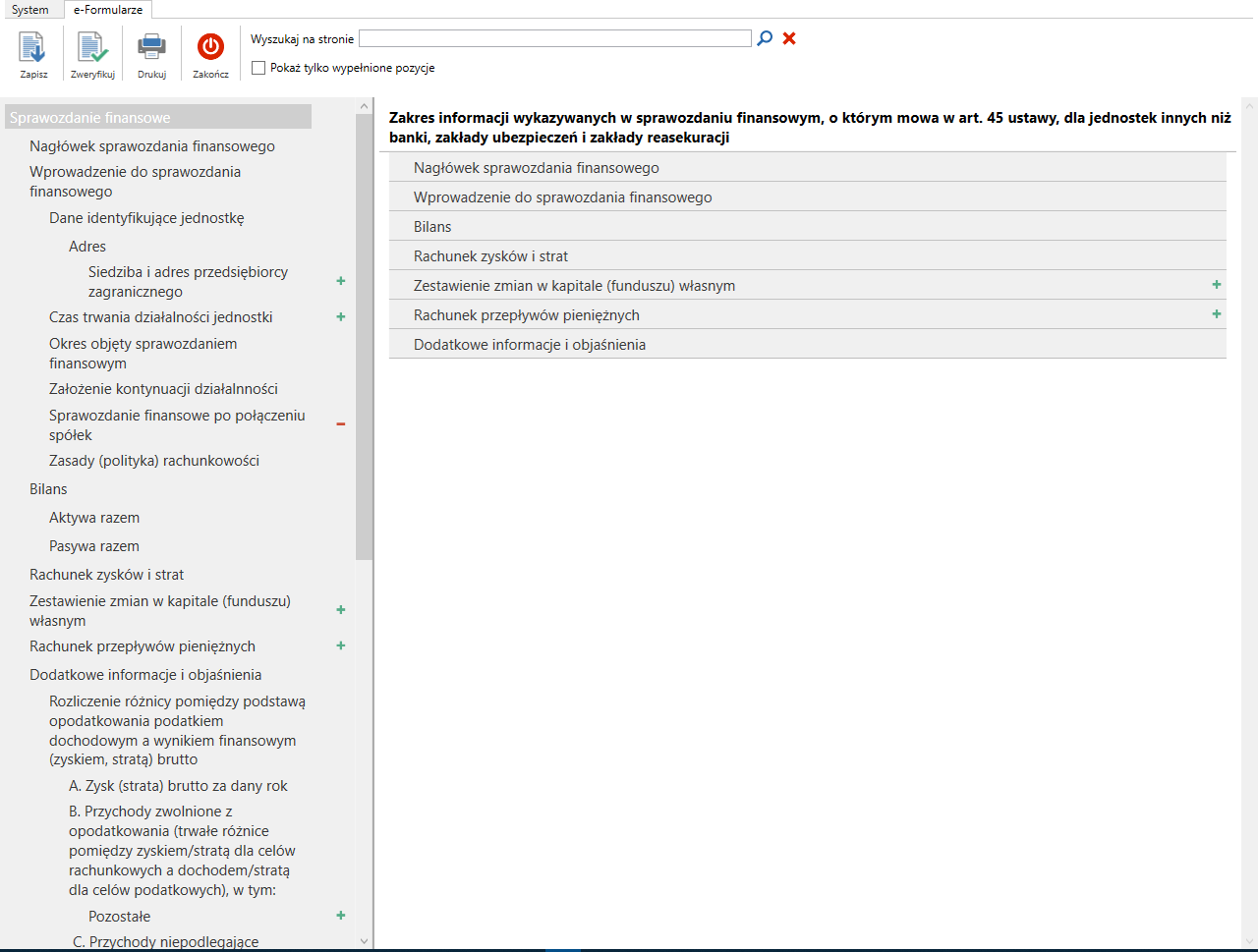1258x952 pixels.
Task: Open Rachunek zysków i strat in main panel
Action: (808, 255)
